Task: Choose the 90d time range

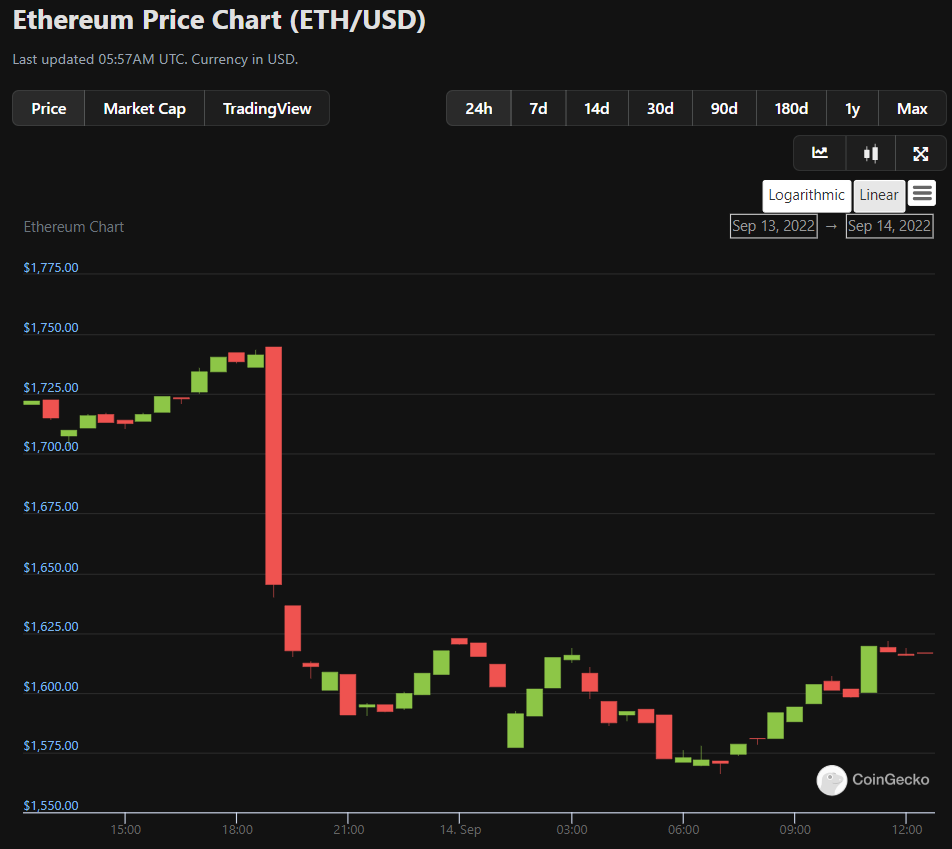Action: [x=724, y=109]
